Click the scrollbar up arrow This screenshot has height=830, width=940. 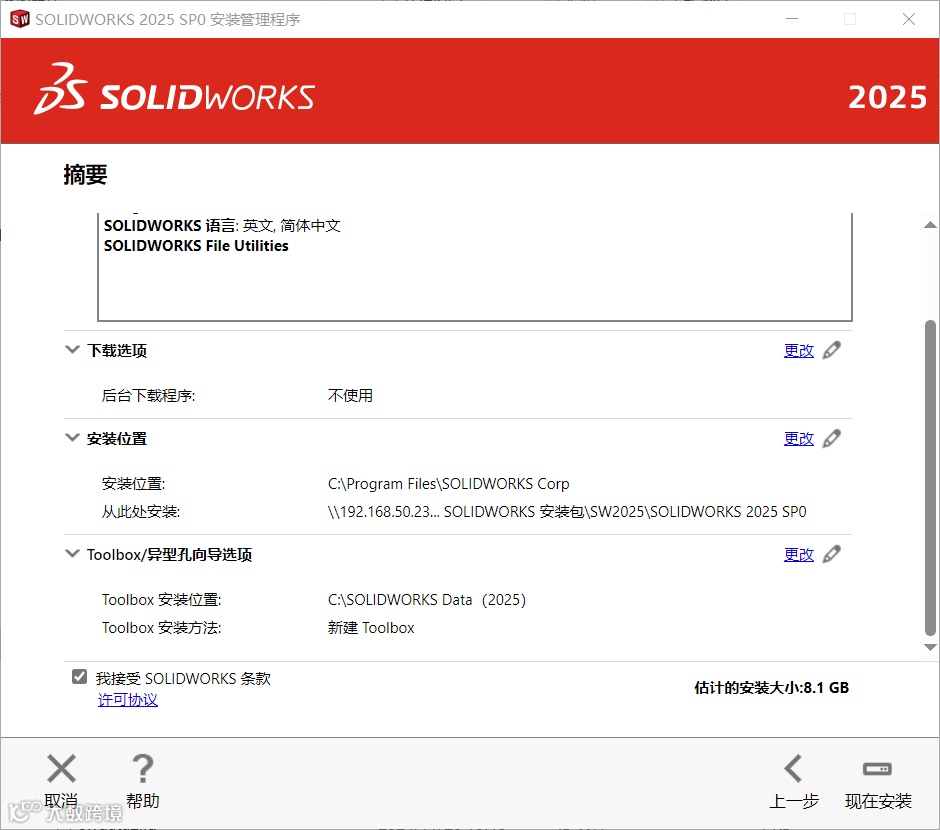click(x=930, y=225)
